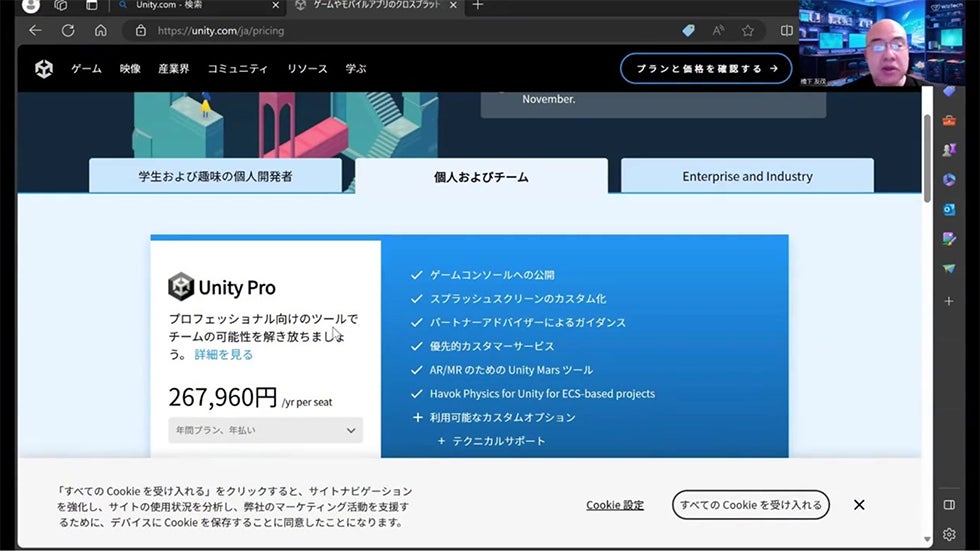Open the 映像 navigation menu

(x=130, y=69)
